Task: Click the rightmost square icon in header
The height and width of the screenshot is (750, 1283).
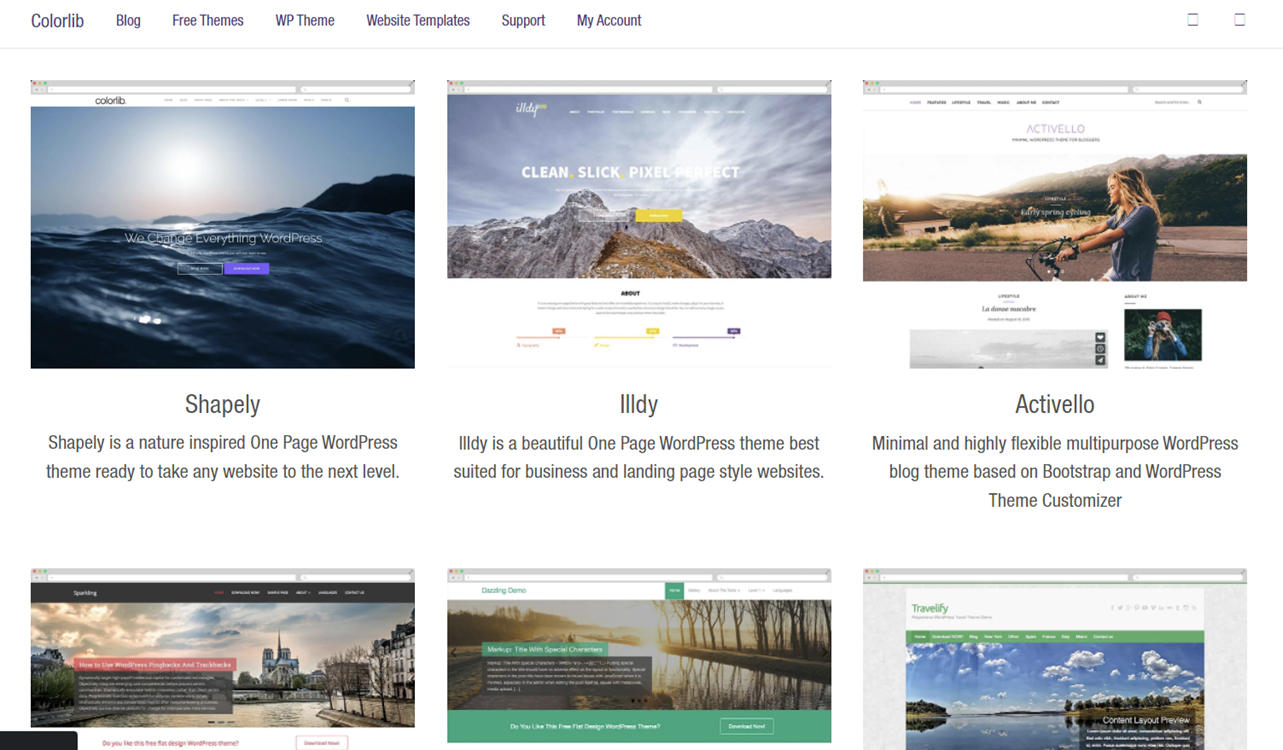Action: point(1240,20)
